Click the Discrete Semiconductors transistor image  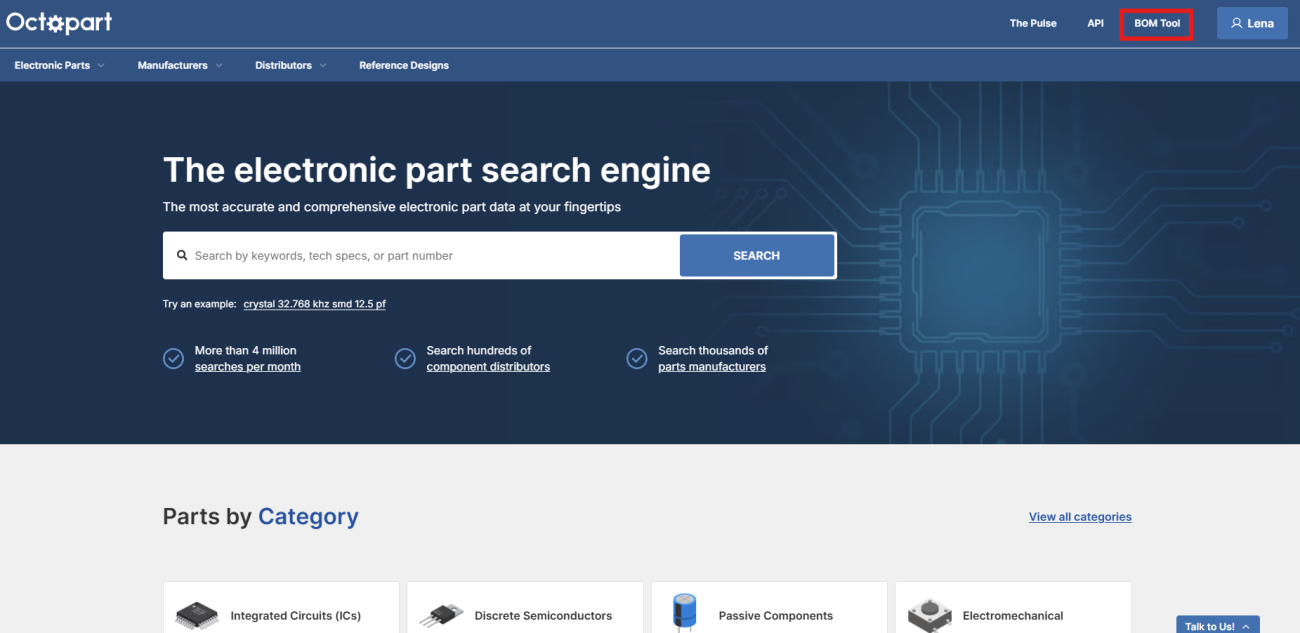coord(441,615)
